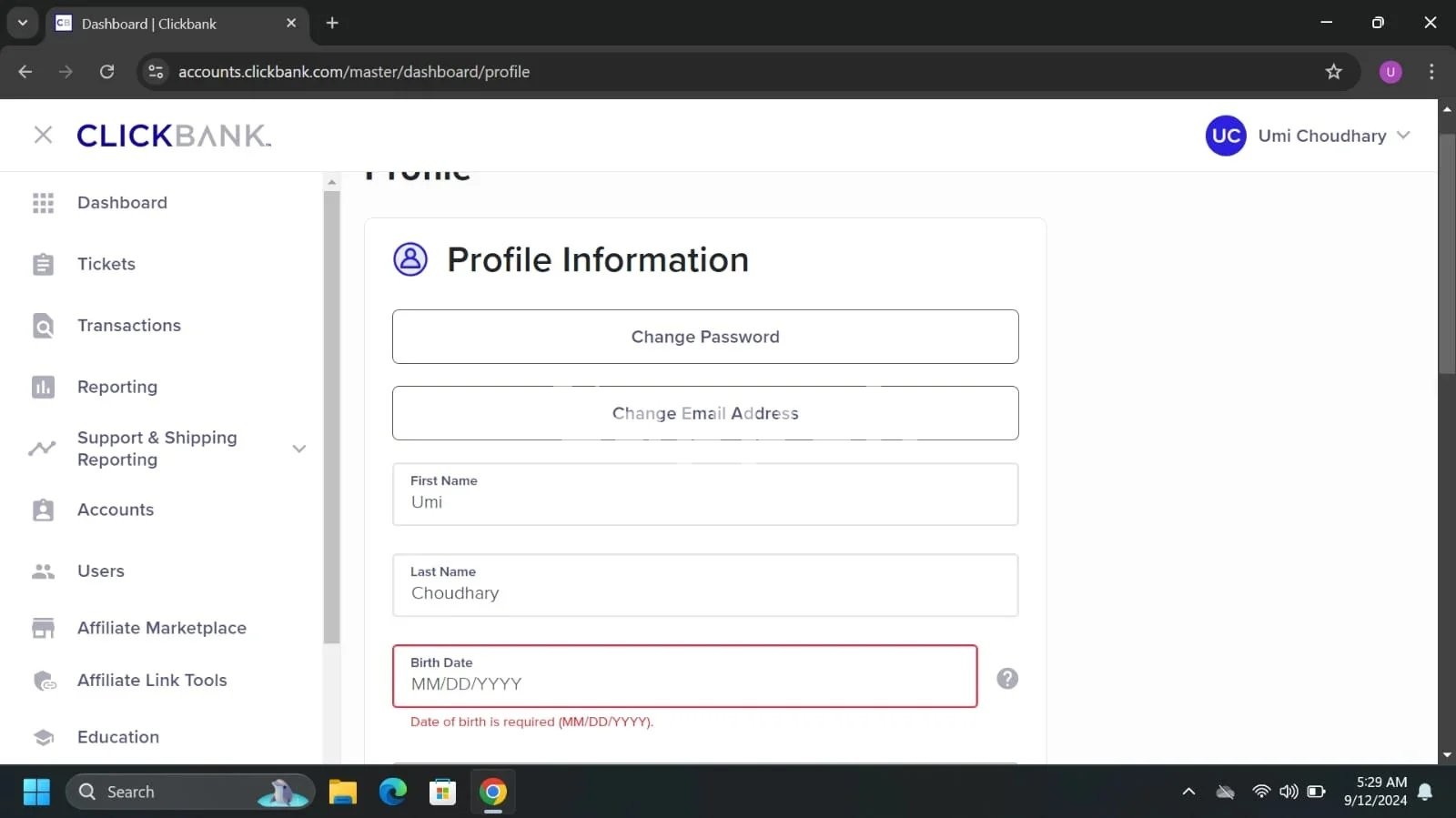1456x818 pixels.
Task: Click the Affiliate Marketplace storefront icon
Action: click(x=43, y=628)
